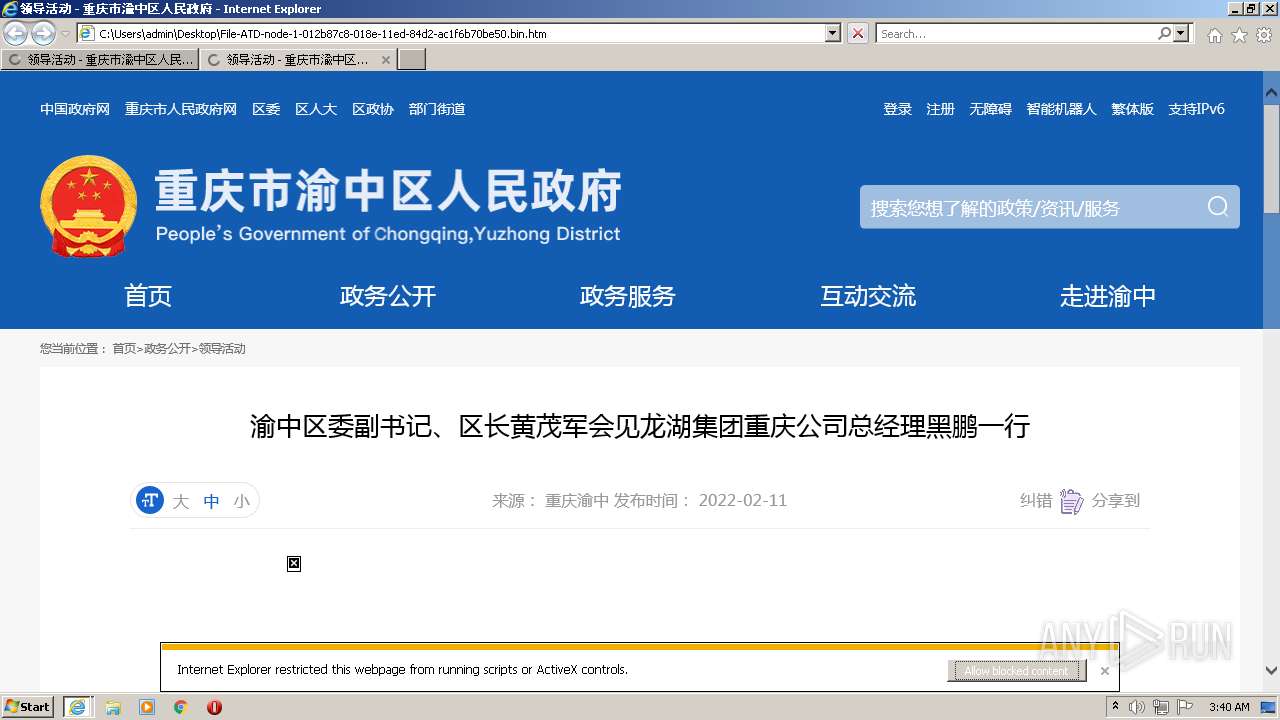The width and height of the screenshot is (1280, 720).
Task: Dismiss the blocked content notification bar
Action: [x=1104, y=671]
